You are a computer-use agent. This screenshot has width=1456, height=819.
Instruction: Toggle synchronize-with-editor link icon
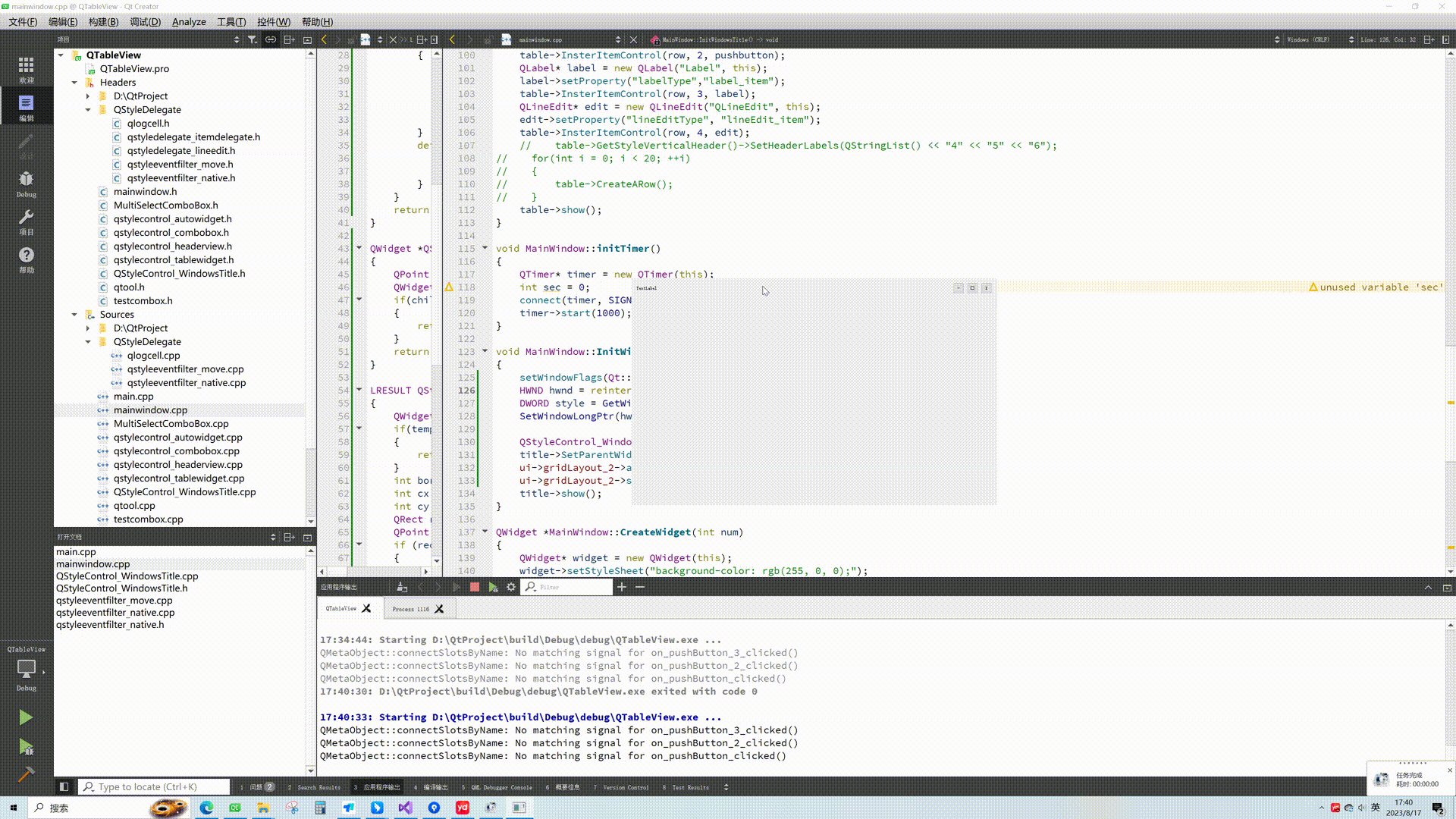tap(270, 39)
